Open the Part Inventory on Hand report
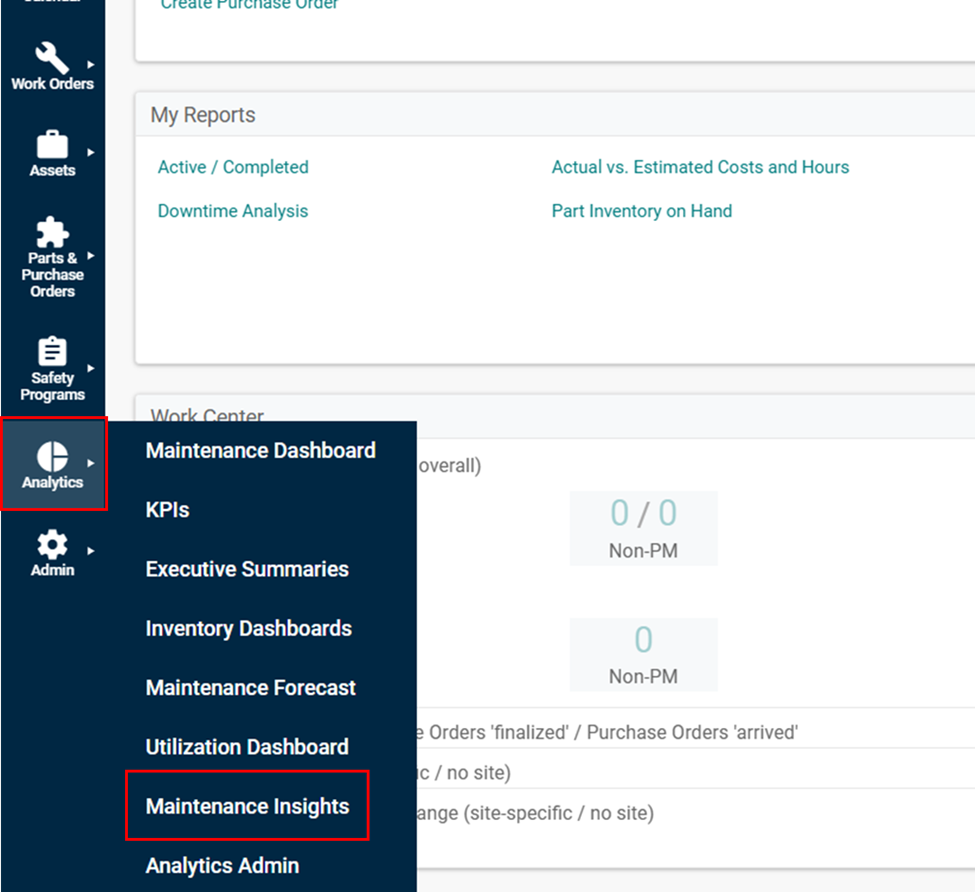975x892 pixels. (642, 211)
